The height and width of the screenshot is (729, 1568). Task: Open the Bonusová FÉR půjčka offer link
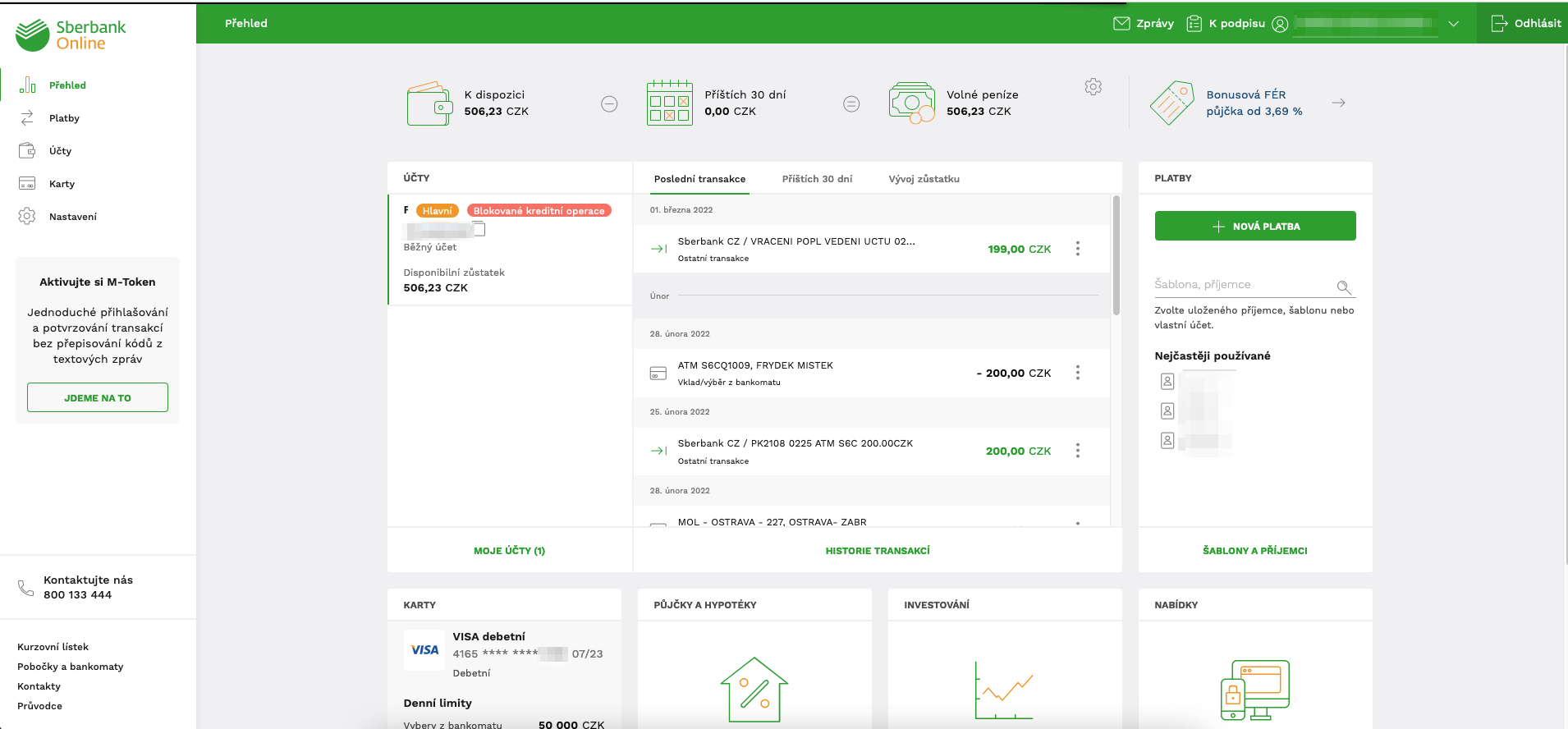pos(1254,103)
